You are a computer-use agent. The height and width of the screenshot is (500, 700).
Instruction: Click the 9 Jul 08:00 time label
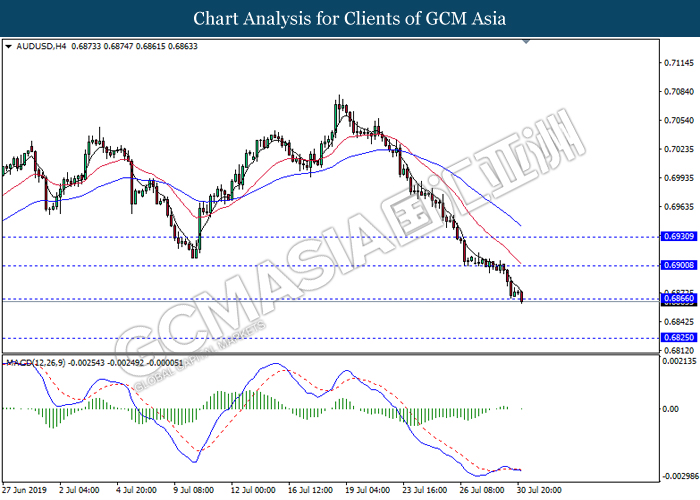(194, 490)
